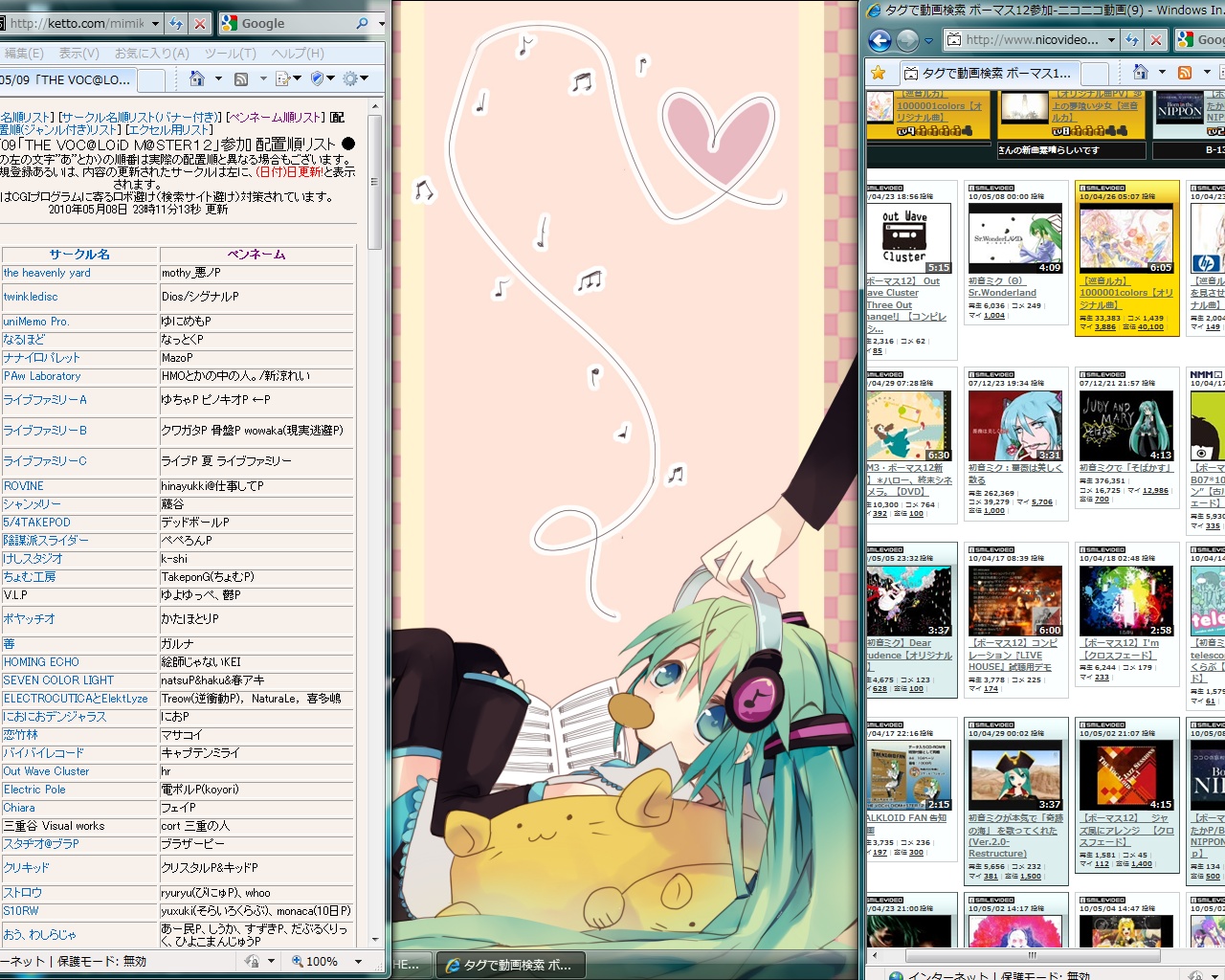Viewport: 1225px width, 980px height.
Task: Expand RSS feed dropdown in left browser
Action: pyautogui.click(x=262, y=78)
